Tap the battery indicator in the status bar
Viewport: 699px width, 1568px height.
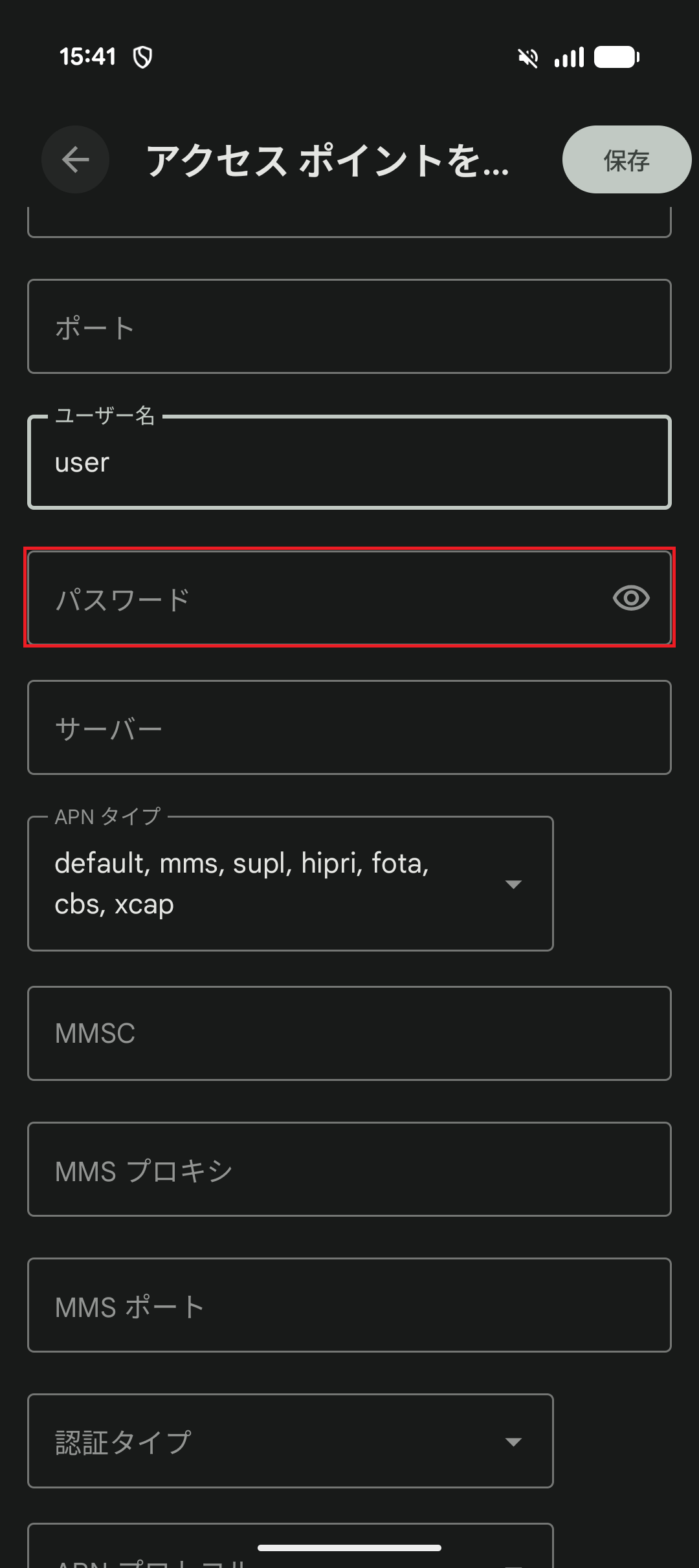(x=615, y=57)
